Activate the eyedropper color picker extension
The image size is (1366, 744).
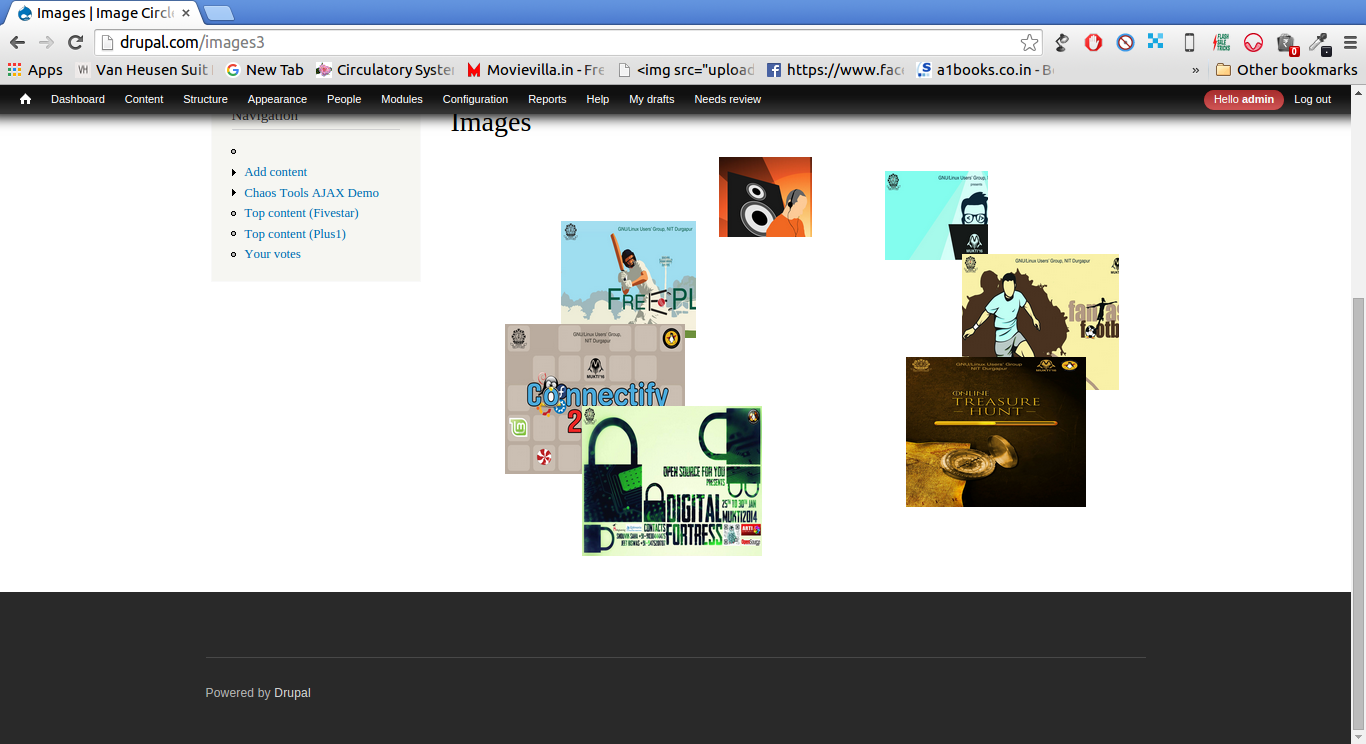point(1319,42)
